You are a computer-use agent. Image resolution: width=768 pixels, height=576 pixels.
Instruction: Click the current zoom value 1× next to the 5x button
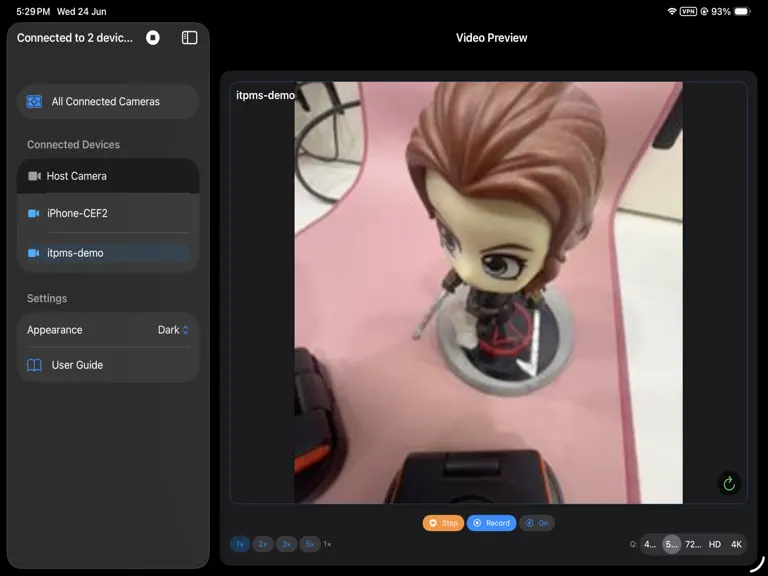point(327,544)
